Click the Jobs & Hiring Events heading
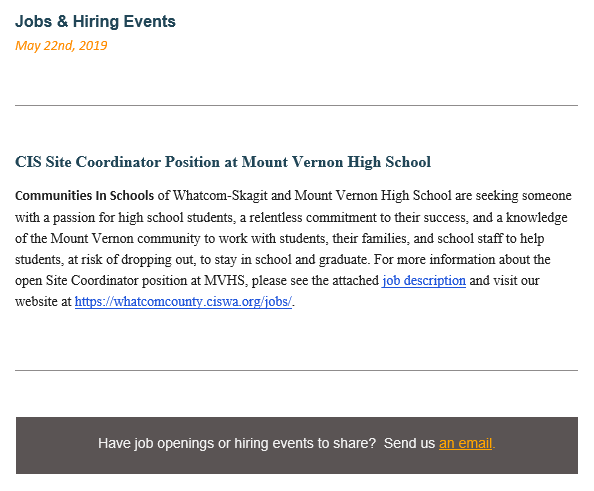Image resolution: width=594 pixels, height=491 pixels. point(95,21)
